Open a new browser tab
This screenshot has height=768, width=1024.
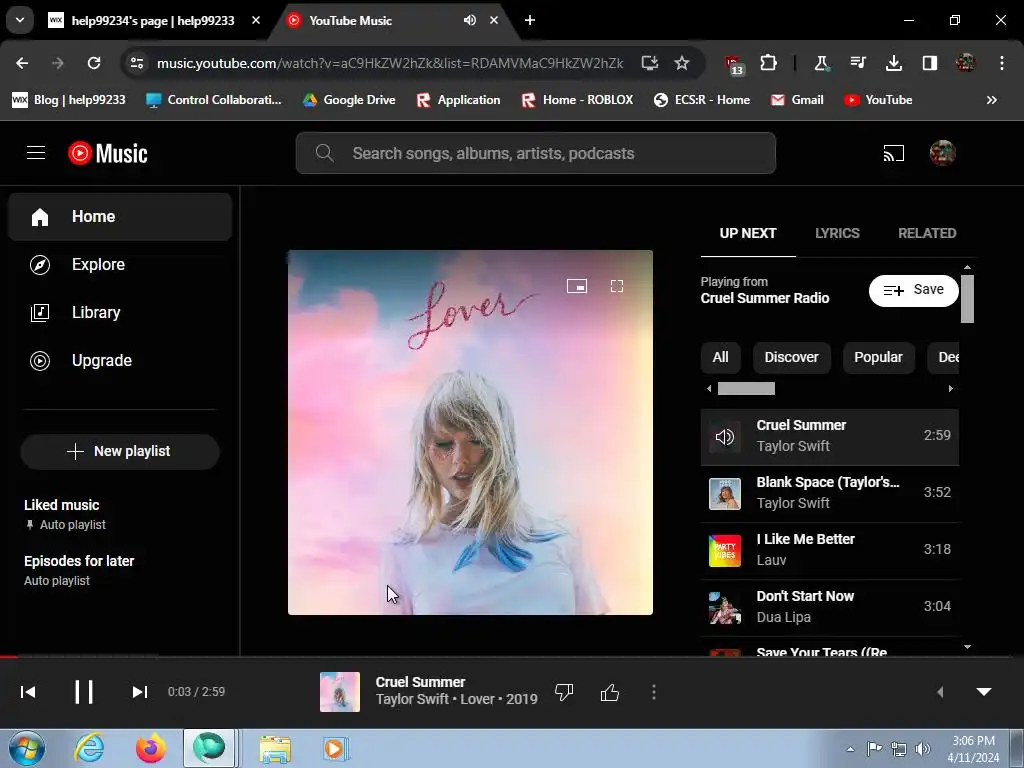(x=530, y=20)
